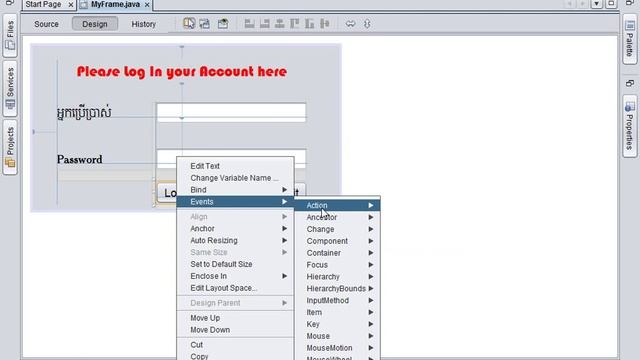Viewport: 640px width, 360px height.
Task: Toggle horizontal resizability icon
Action: point(350,24)
